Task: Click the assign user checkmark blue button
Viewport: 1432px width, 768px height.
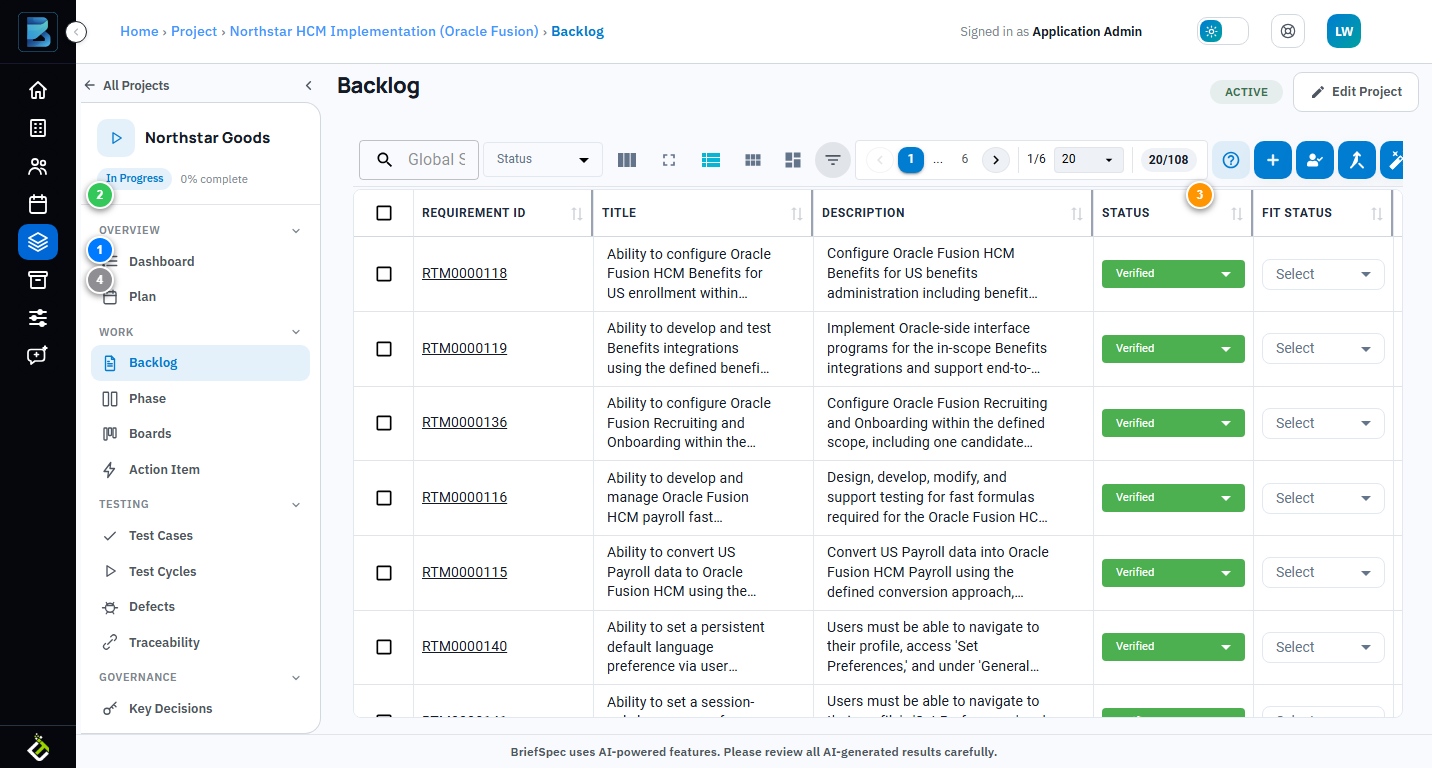Action: (x=1315, y=160)
